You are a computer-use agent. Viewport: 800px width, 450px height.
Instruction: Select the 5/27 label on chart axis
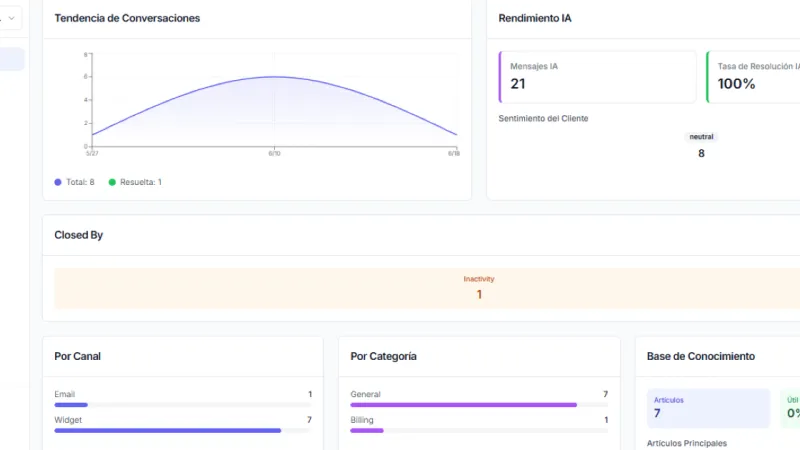tap(92, 154)
